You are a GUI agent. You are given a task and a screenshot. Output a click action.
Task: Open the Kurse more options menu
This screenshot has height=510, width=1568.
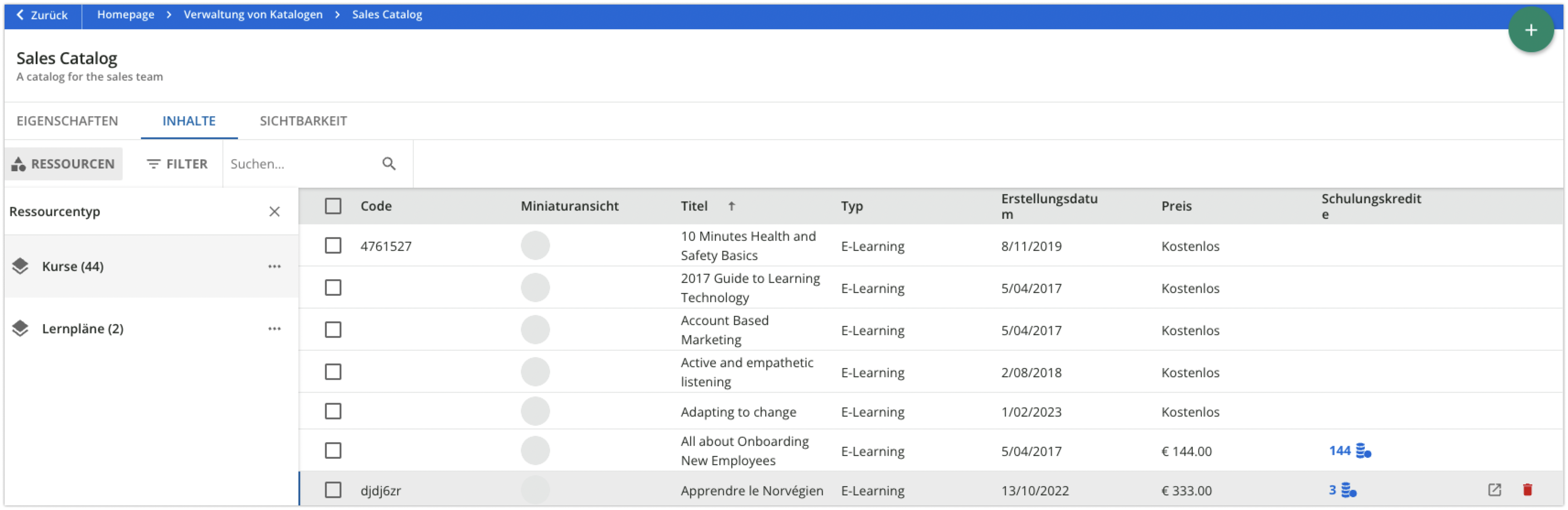tap(275, 266)
